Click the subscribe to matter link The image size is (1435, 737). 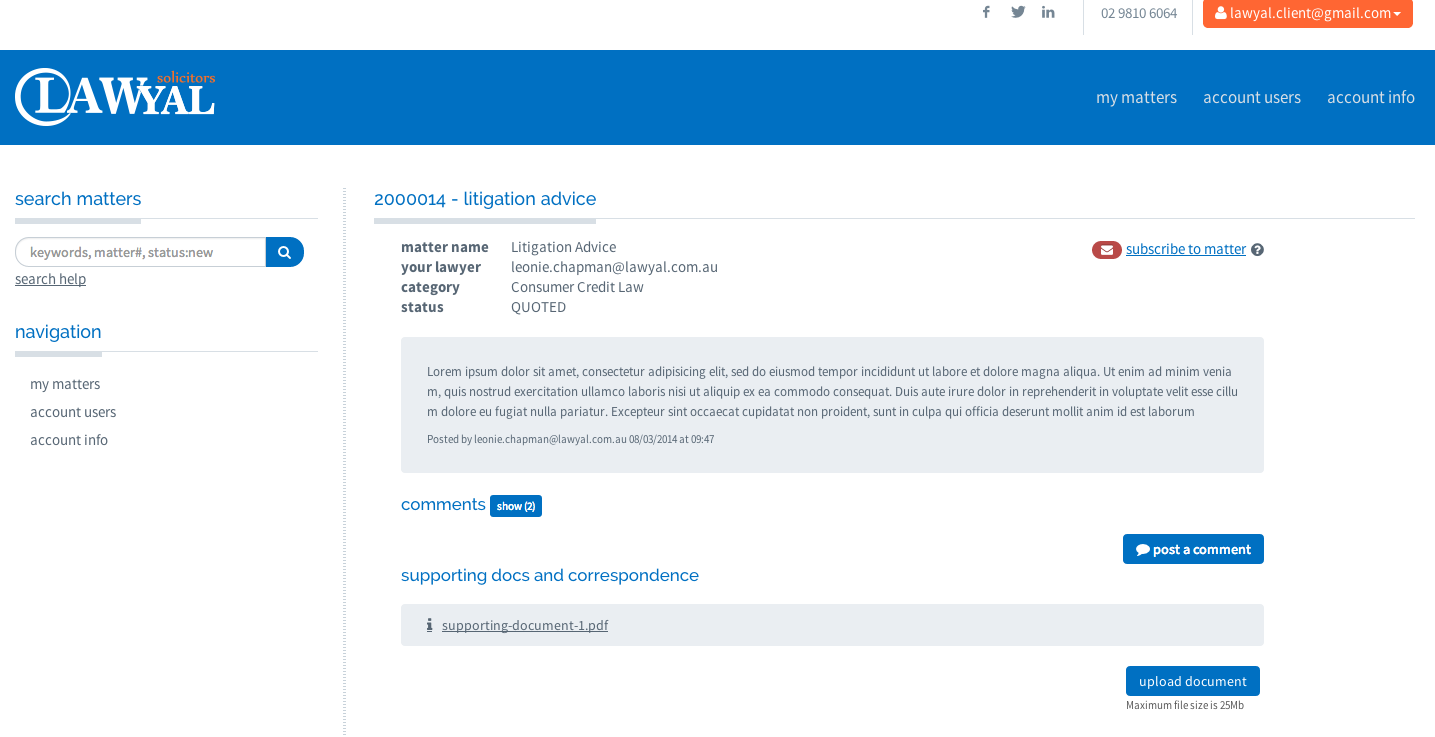[1185, 249]
